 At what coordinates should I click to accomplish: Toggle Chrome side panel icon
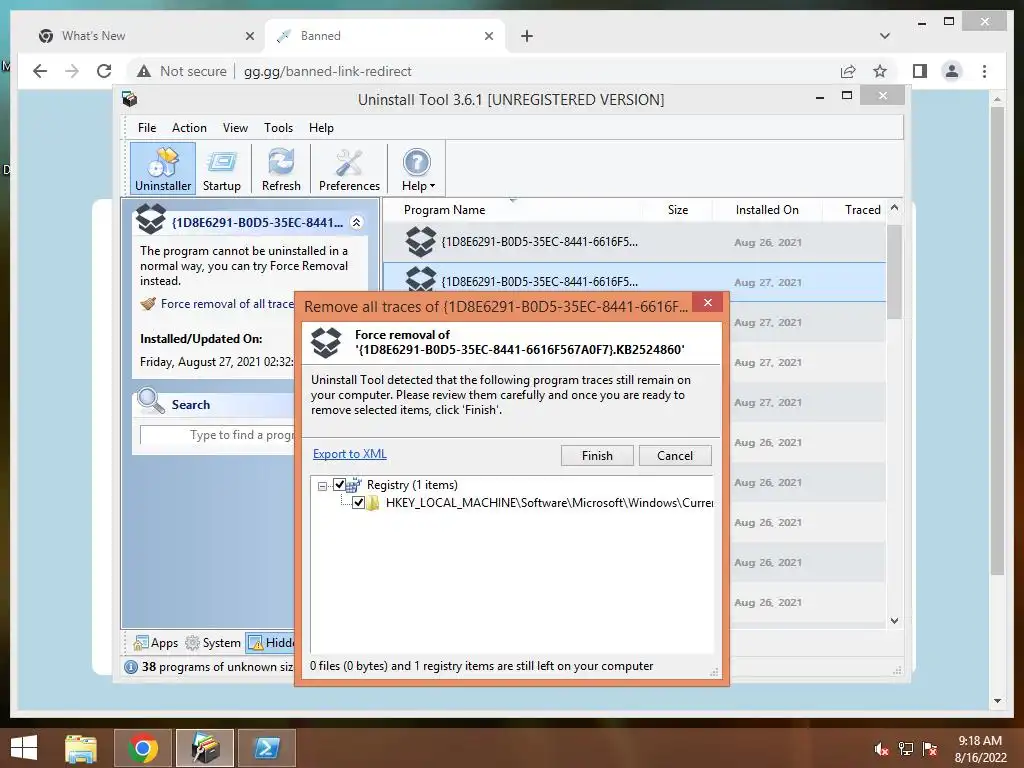[920, 71]
